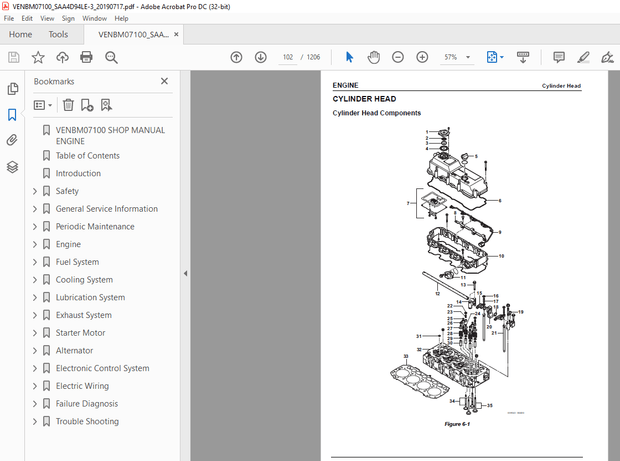Switch to the Home tab
The image size is (620, 461).
pos(21,34)
